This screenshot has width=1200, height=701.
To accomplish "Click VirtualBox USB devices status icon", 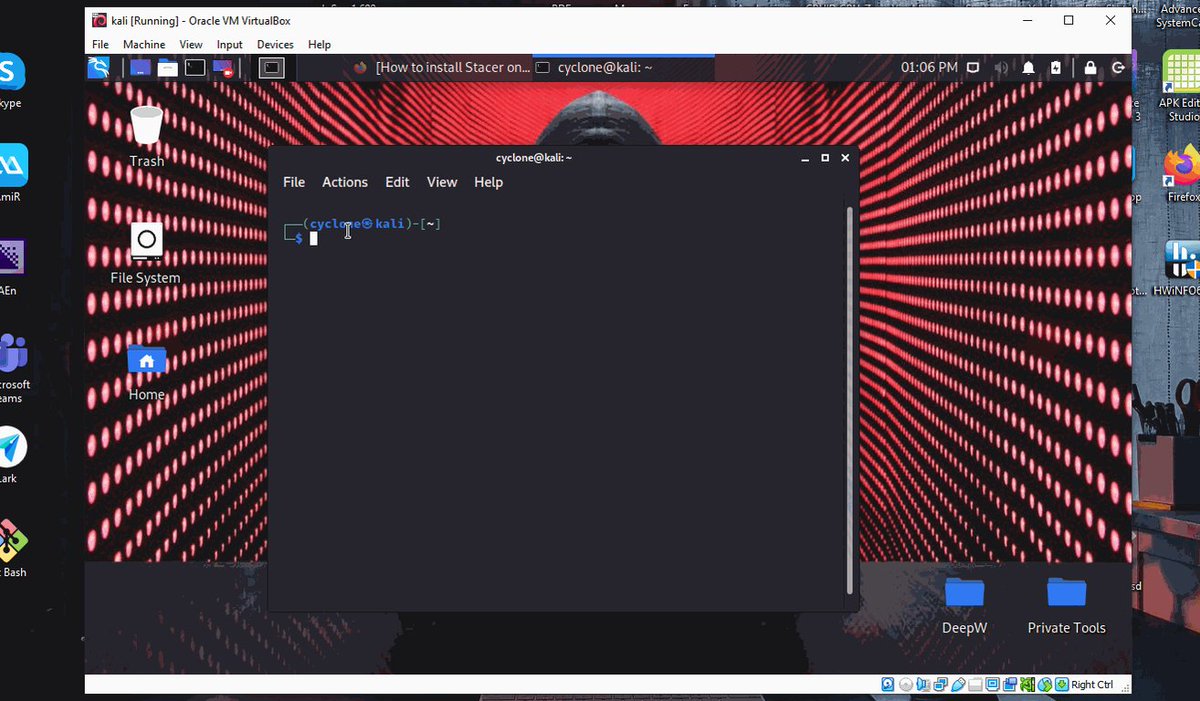I will click(959, 684).
